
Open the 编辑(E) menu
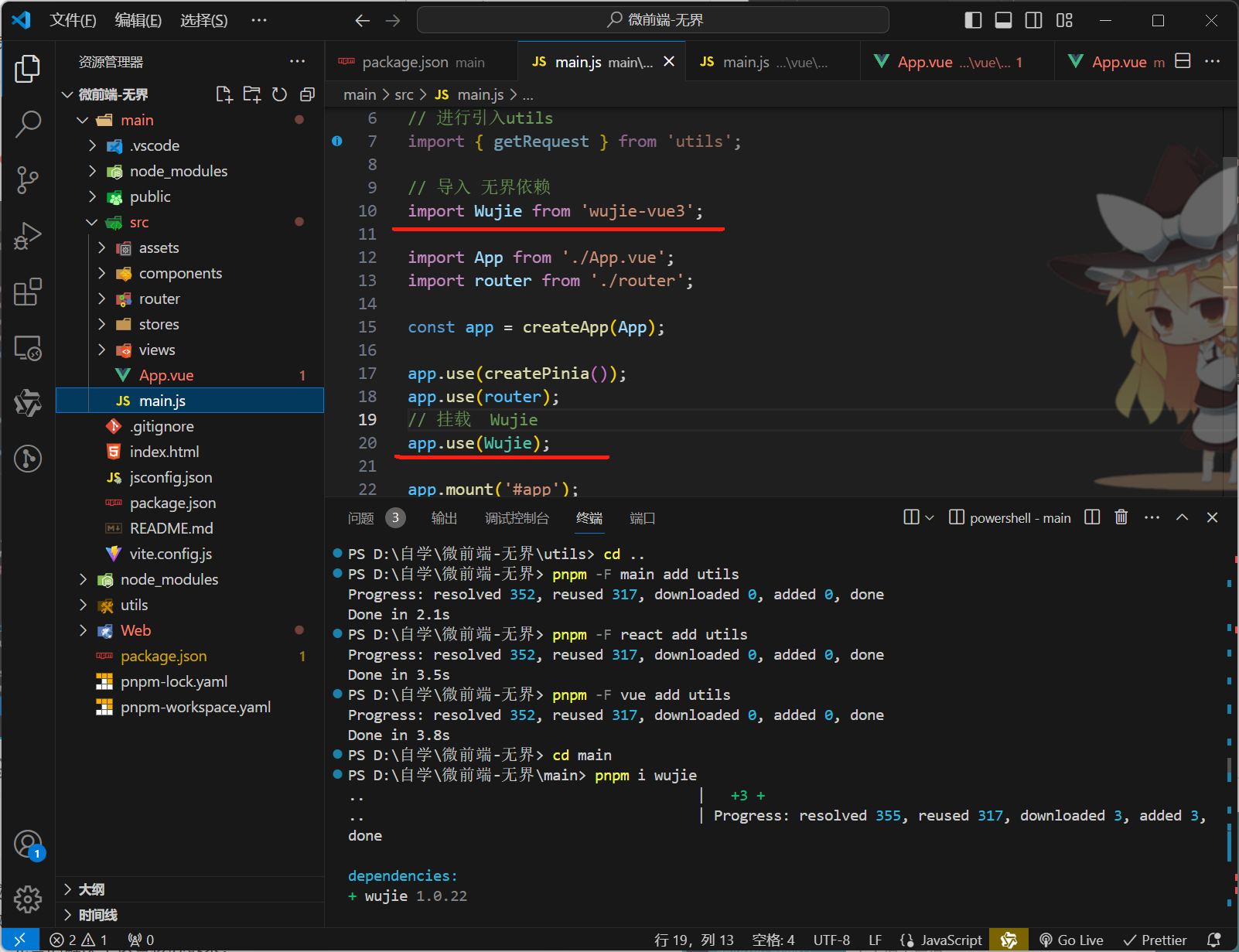coord(138,21)
